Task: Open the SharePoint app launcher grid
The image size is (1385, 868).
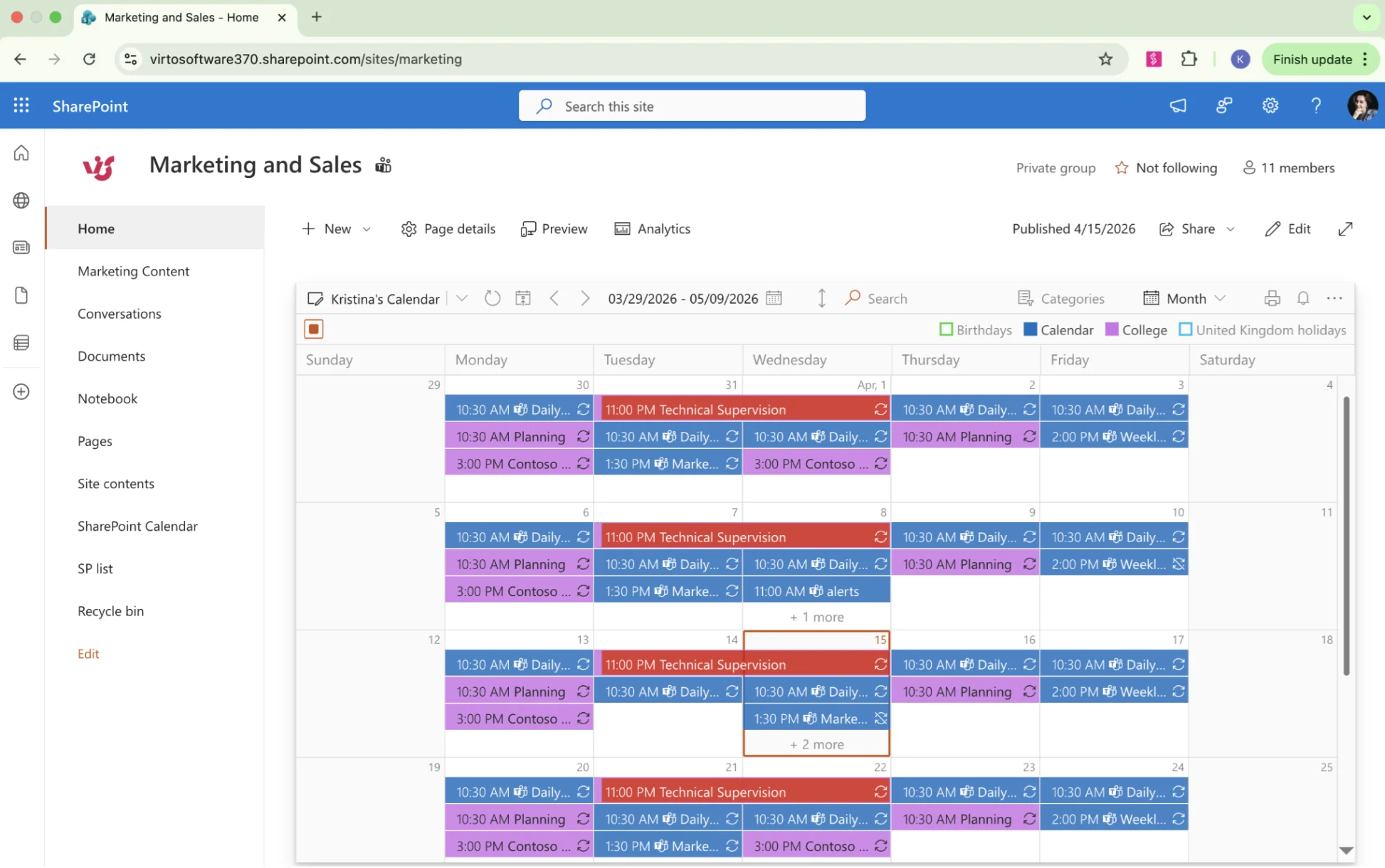Action: pyautogui.click(x=21, y=106)
